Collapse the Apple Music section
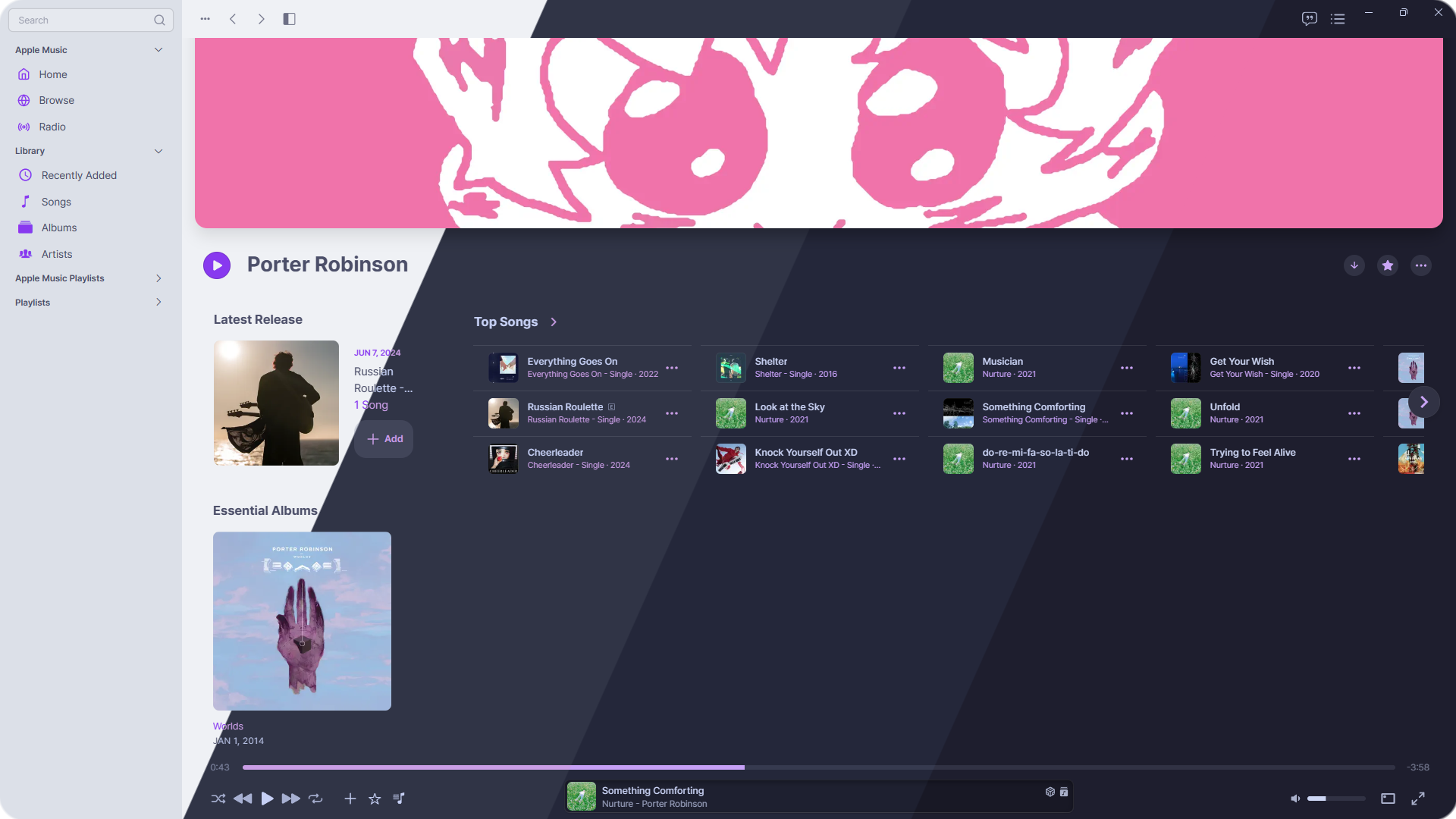The image size is (1456, 819). [158, 50]
